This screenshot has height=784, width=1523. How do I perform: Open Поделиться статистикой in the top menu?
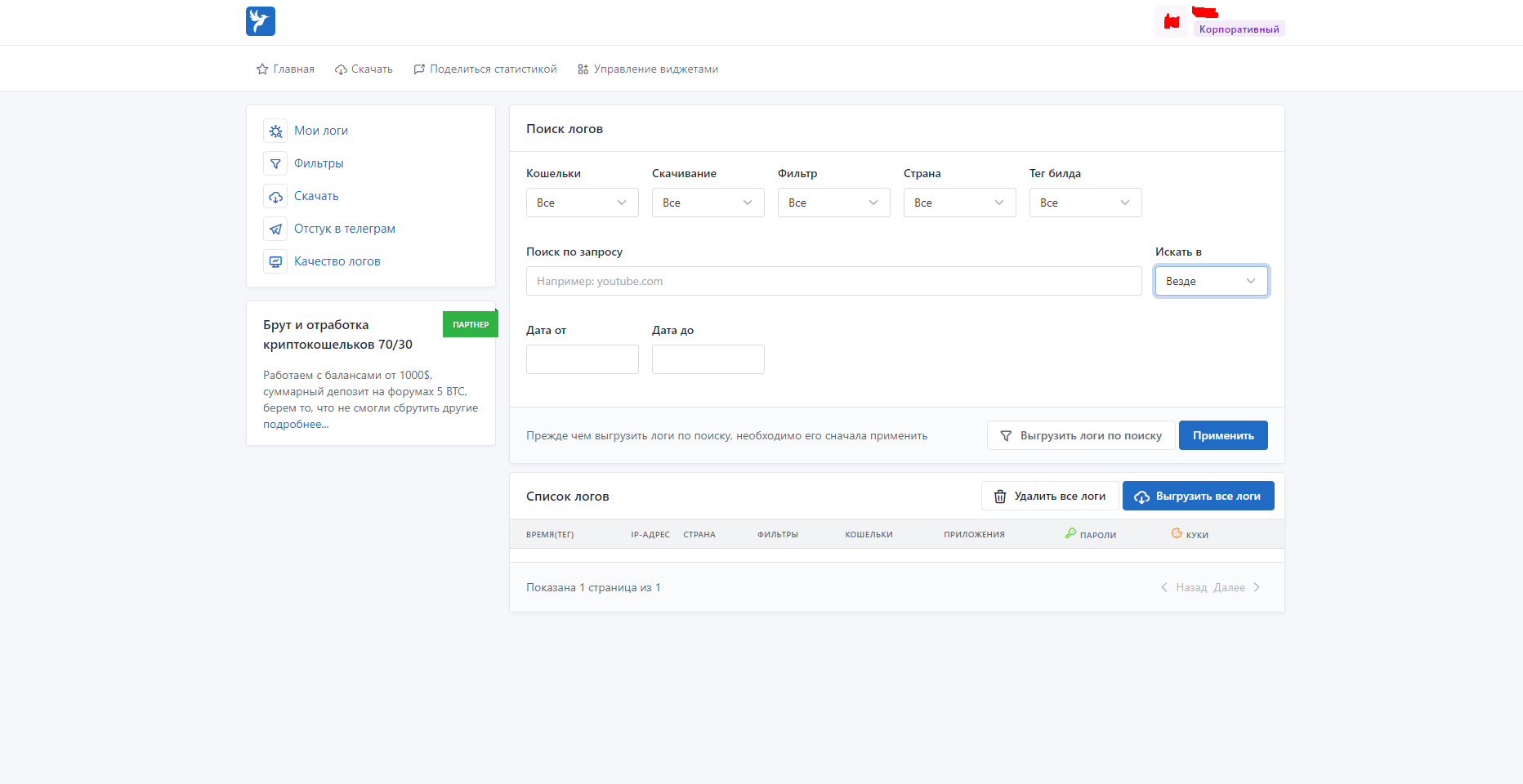coord(485,69)
